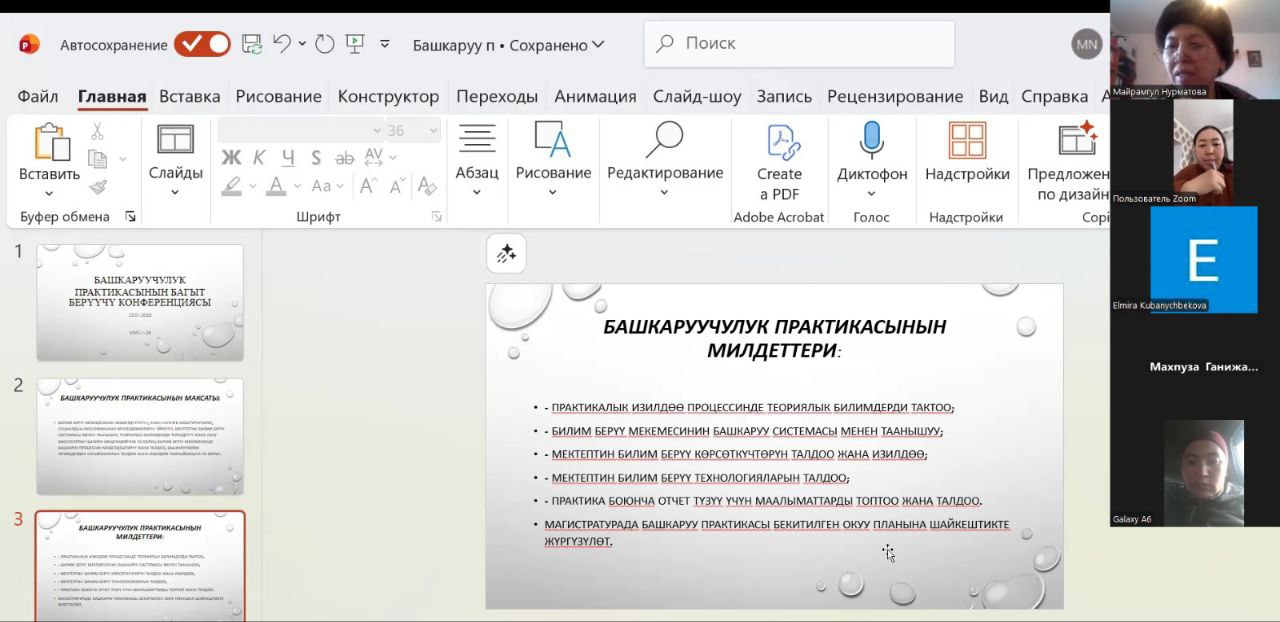Screen dimensions: 1280x622
Task: Switch to the Вставка ribbon tab
Action: pos(189,96)
